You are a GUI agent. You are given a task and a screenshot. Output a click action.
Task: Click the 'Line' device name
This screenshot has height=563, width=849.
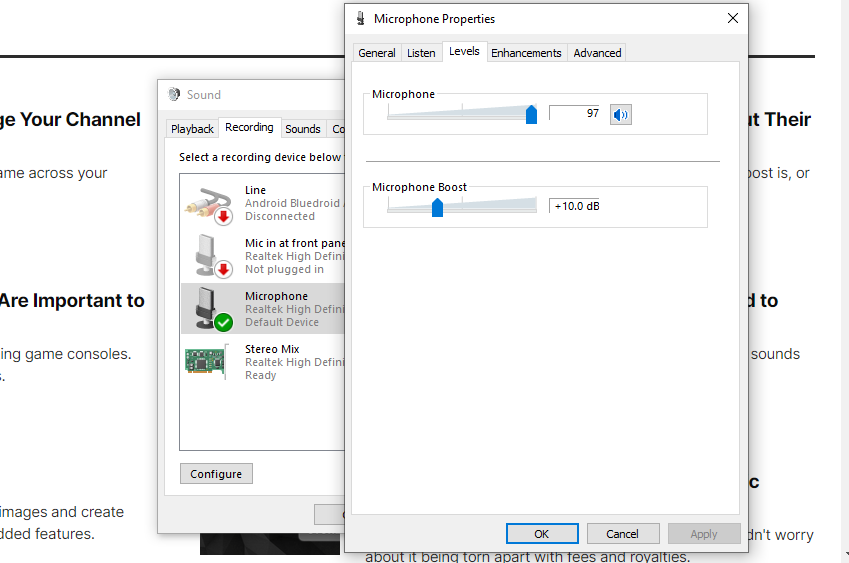[255, 190]
